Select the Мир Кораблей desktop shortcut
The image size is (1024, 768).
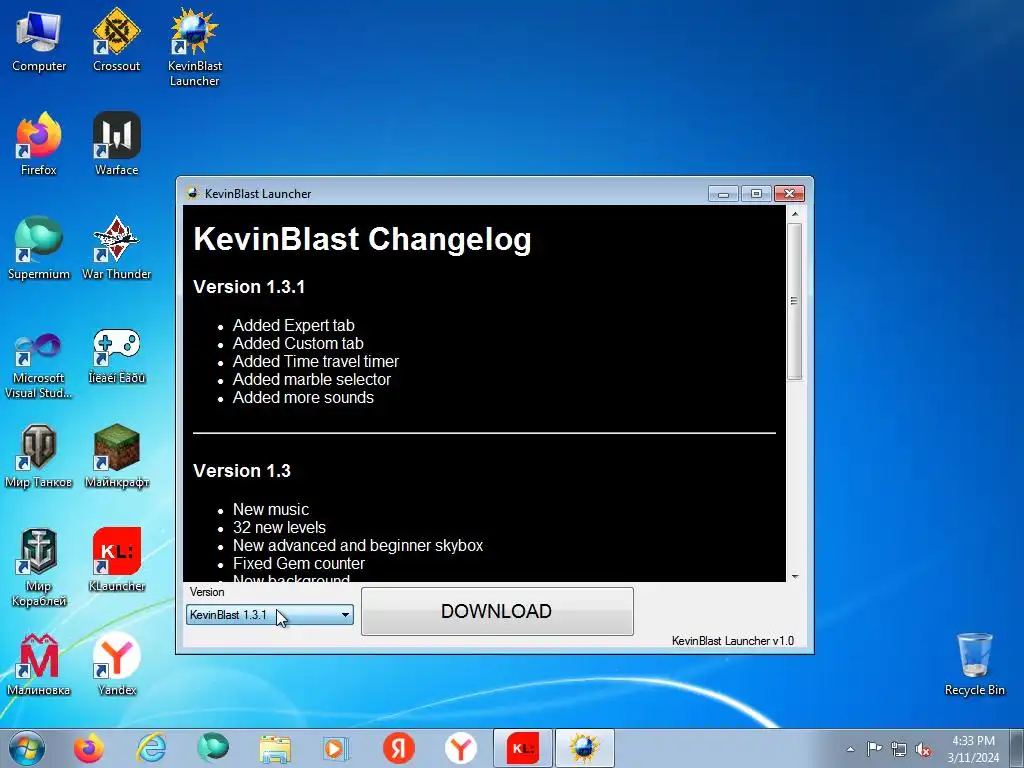(39, 568)
